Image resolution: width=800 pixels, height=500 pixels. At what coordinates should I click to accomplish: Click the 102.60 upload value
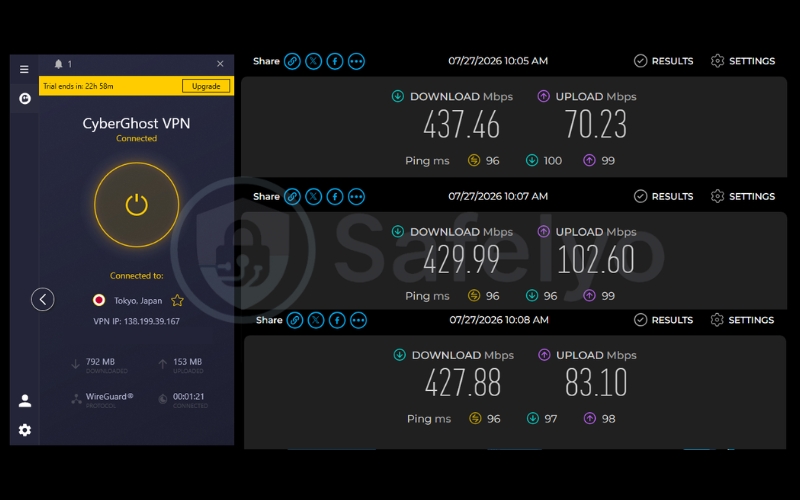[x=595, y=260]
